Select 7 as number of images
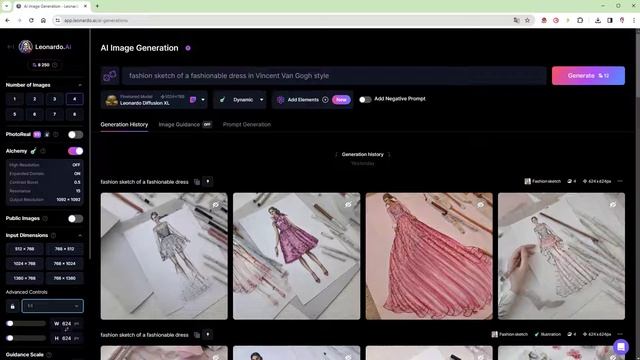This screenshot has height=360, width=640. [x=54, y=114]
